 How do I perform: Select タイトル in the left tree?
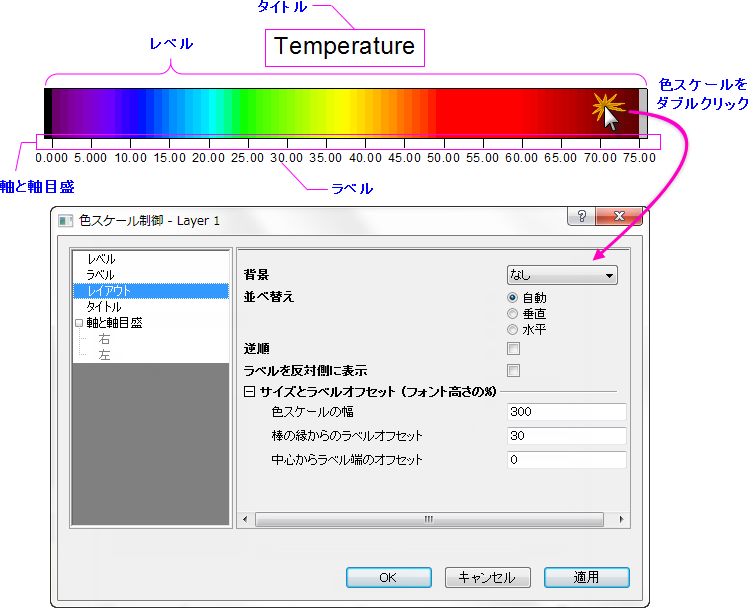tap(104, 307)
